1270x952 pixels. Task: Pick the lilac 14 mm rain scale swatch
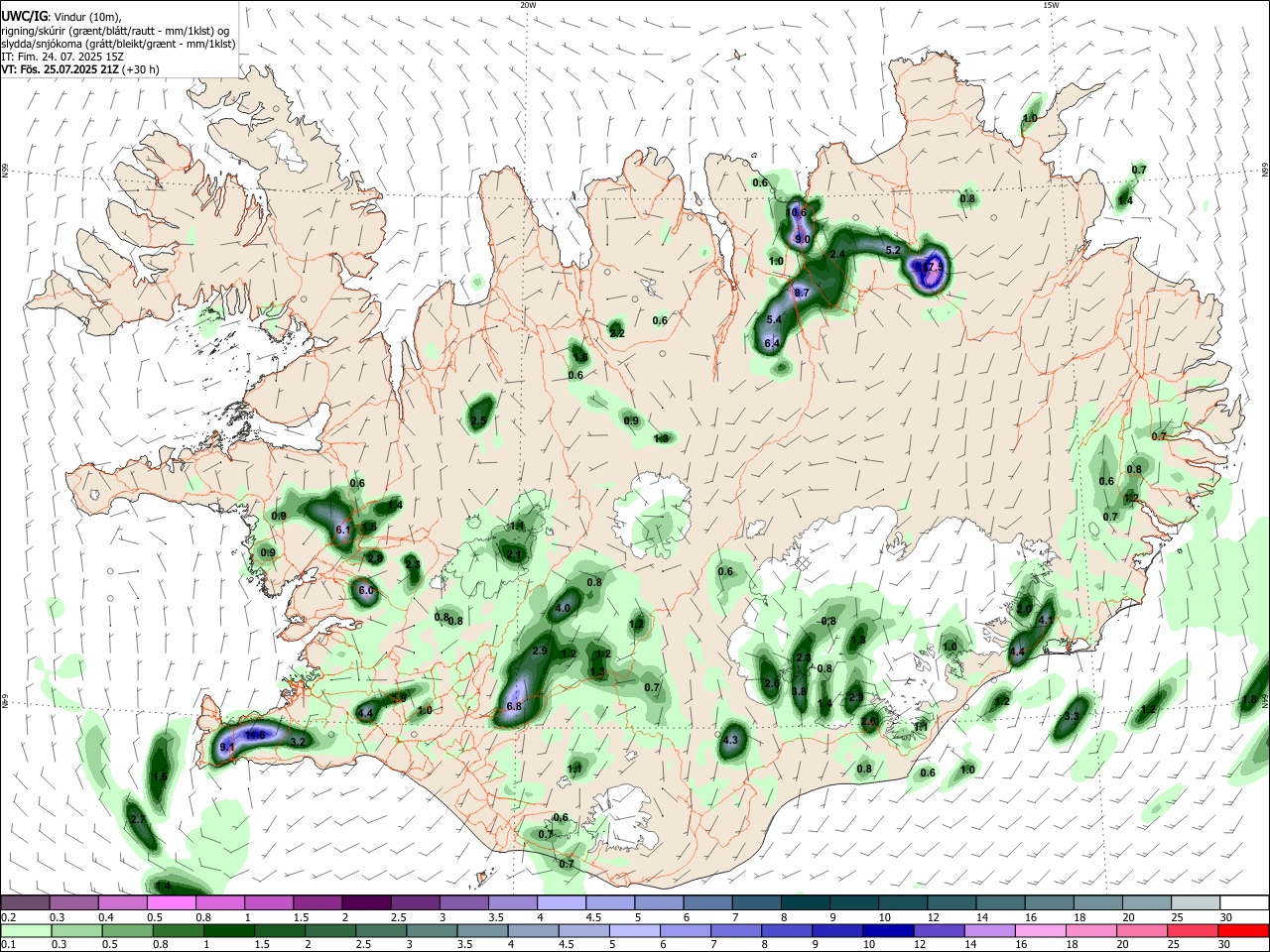coord(988,930)
